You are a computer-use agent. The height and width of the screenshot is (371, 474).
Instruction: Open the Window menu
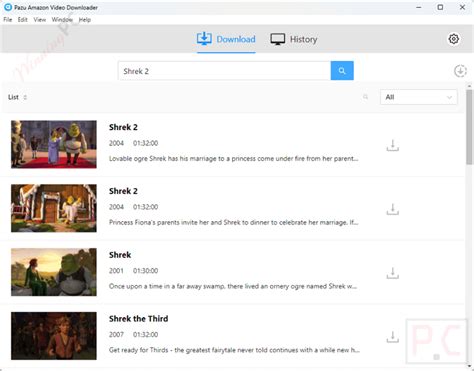[62, 20]
